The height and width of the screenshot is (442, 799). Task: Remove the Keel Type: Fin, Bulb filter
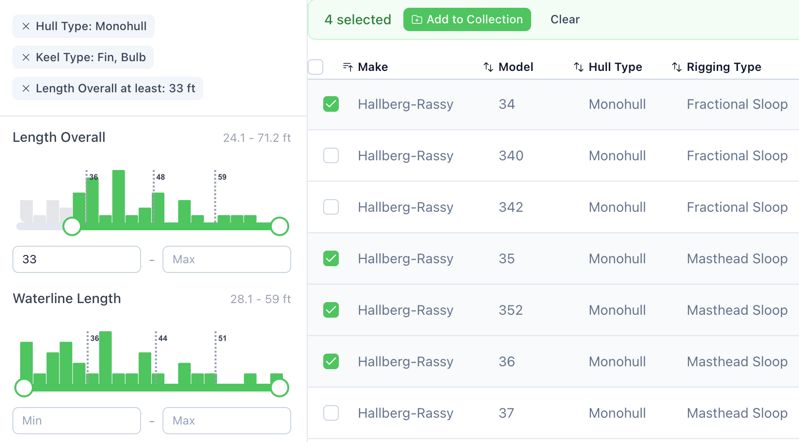26,58
